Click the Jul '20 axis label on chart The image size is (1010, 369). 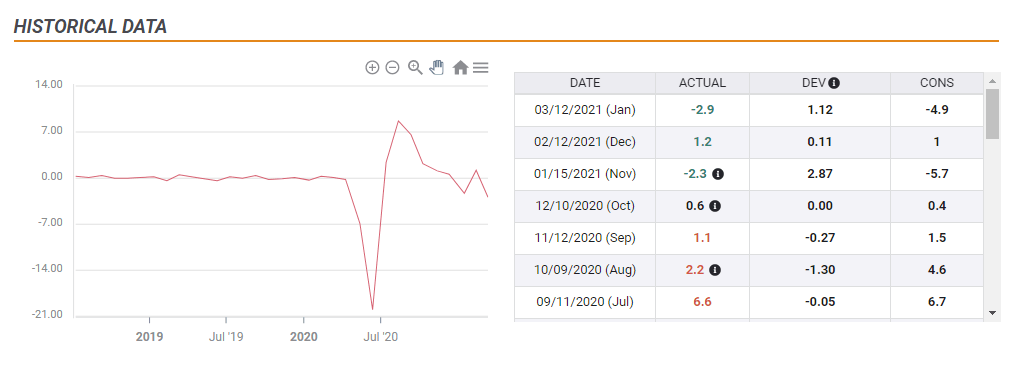pyautogui.click(x=381, y=337)
